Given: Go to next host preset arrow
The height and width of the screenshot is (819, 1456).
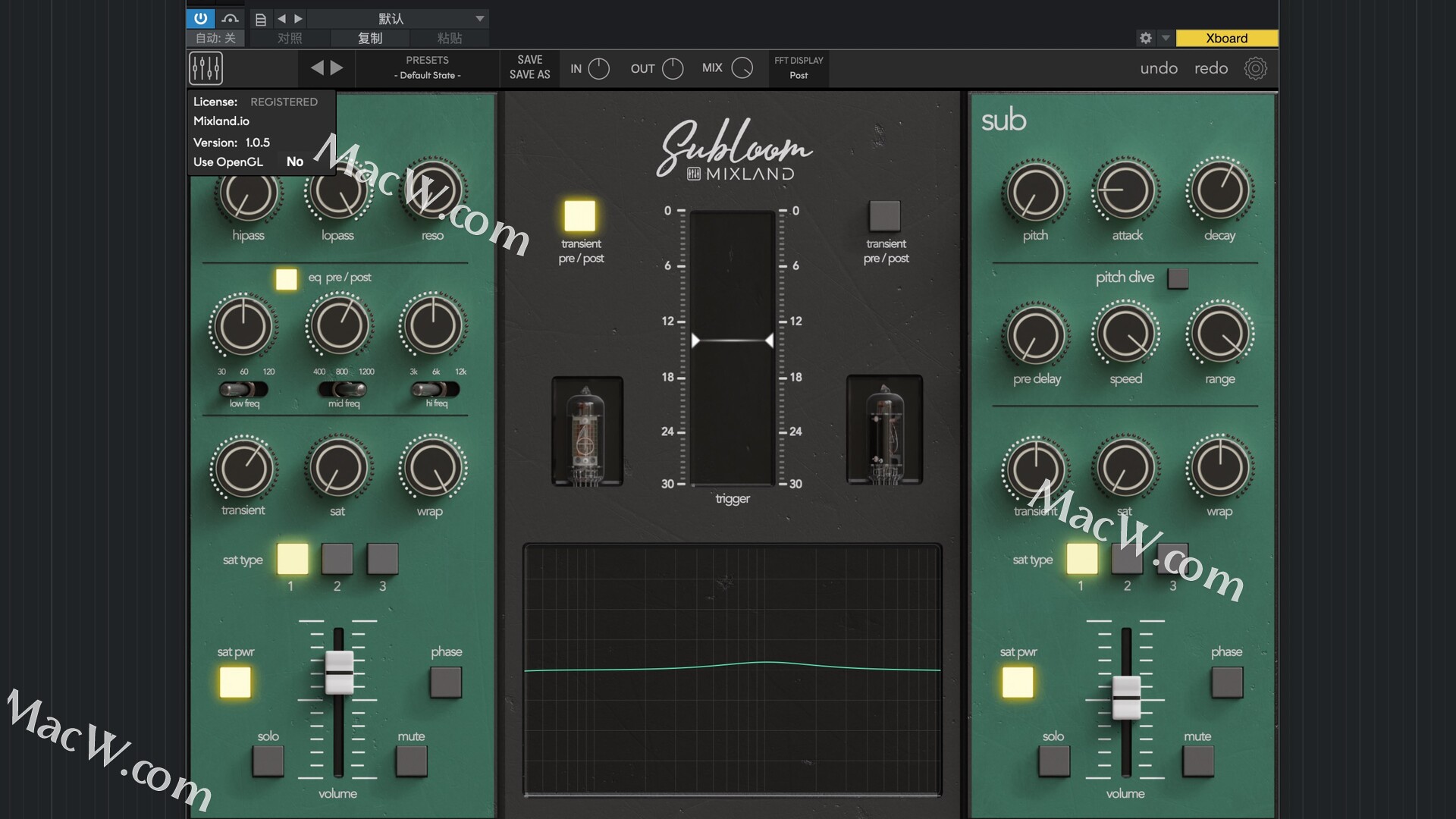Looking at the screenshot, I should point(298,19).
